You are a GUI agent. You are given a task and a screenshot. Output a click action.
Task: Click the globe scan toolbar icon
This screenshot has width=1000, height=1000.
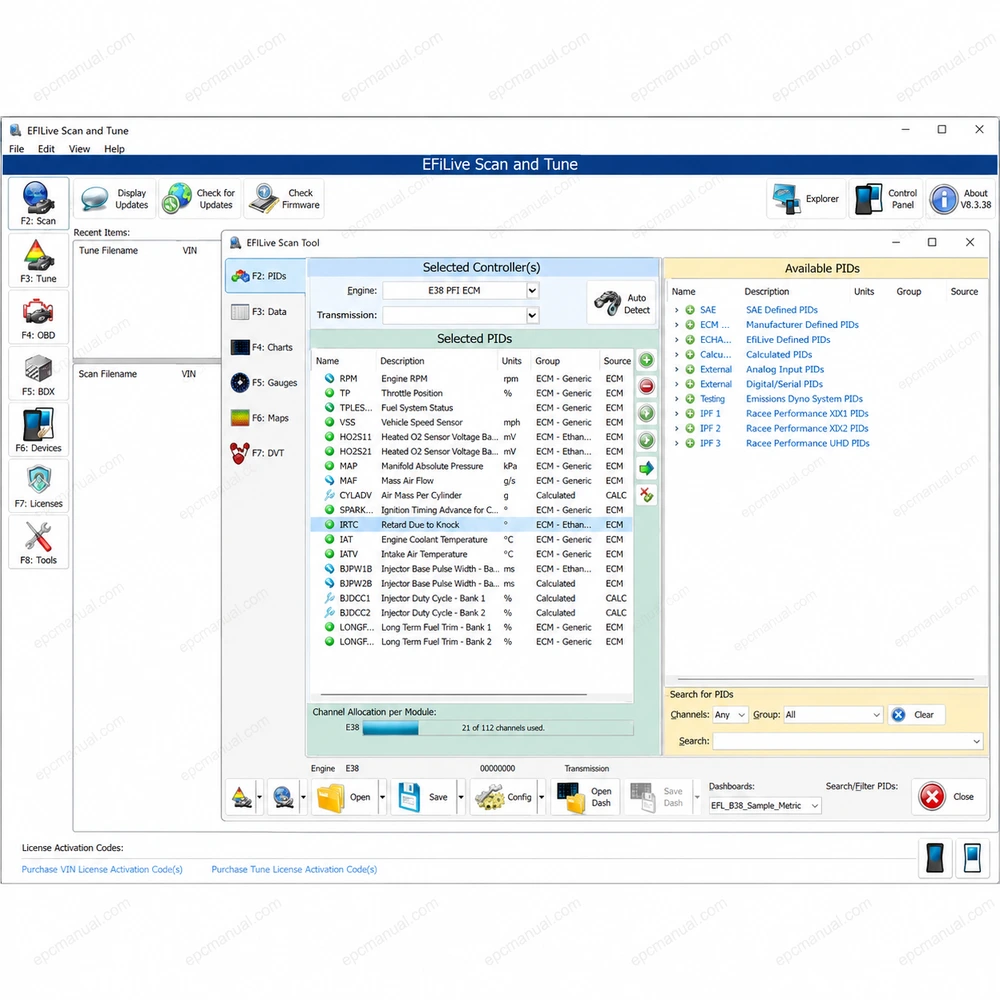(283, 797)
